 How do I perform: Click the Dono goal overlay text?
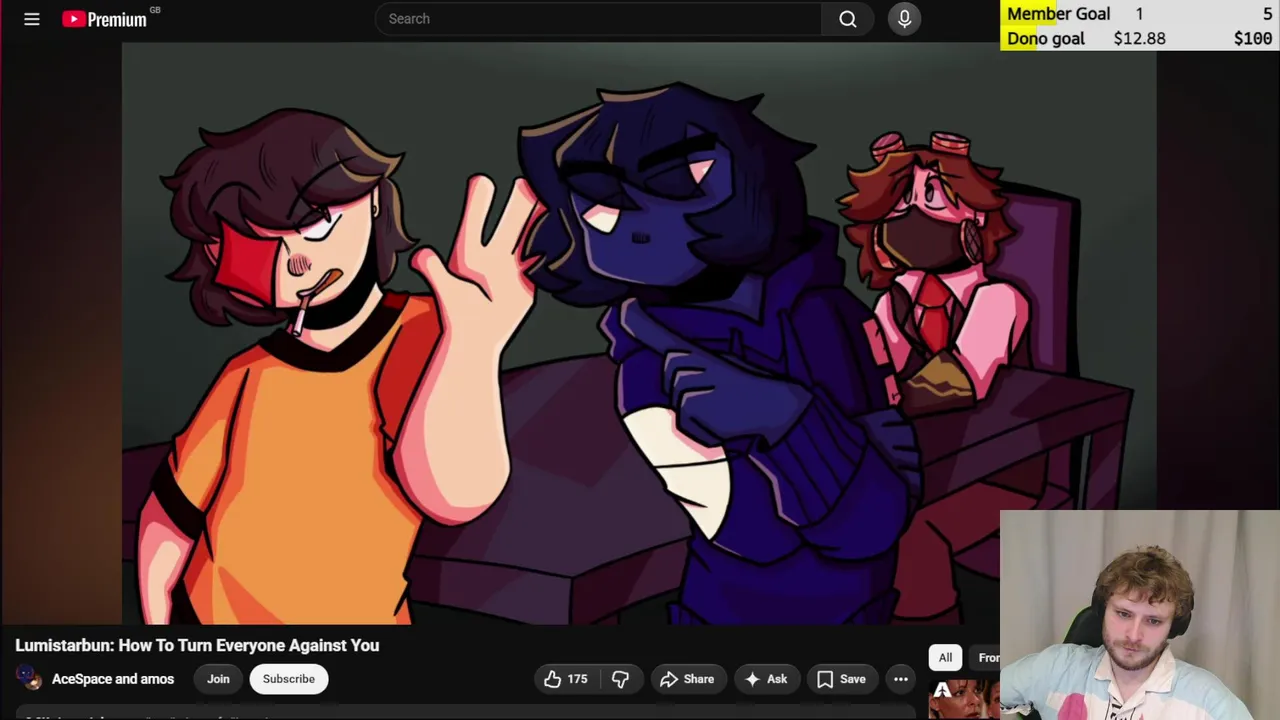1046,39
